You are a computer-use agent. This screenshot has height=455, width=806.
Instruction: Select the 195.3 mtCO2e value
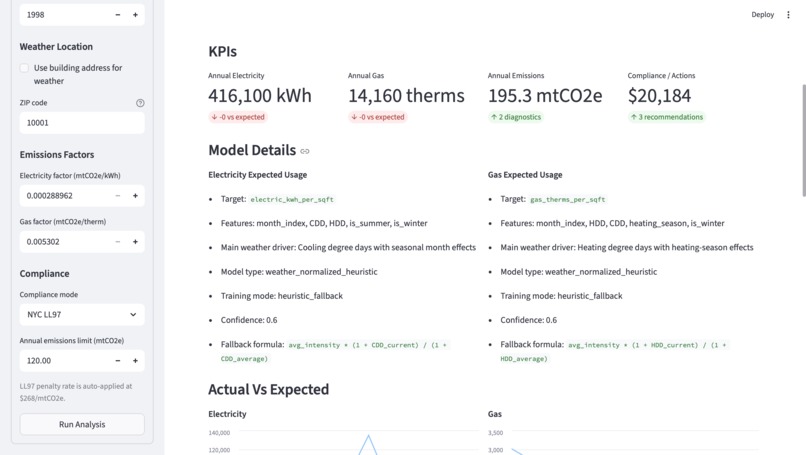point(545,96)
